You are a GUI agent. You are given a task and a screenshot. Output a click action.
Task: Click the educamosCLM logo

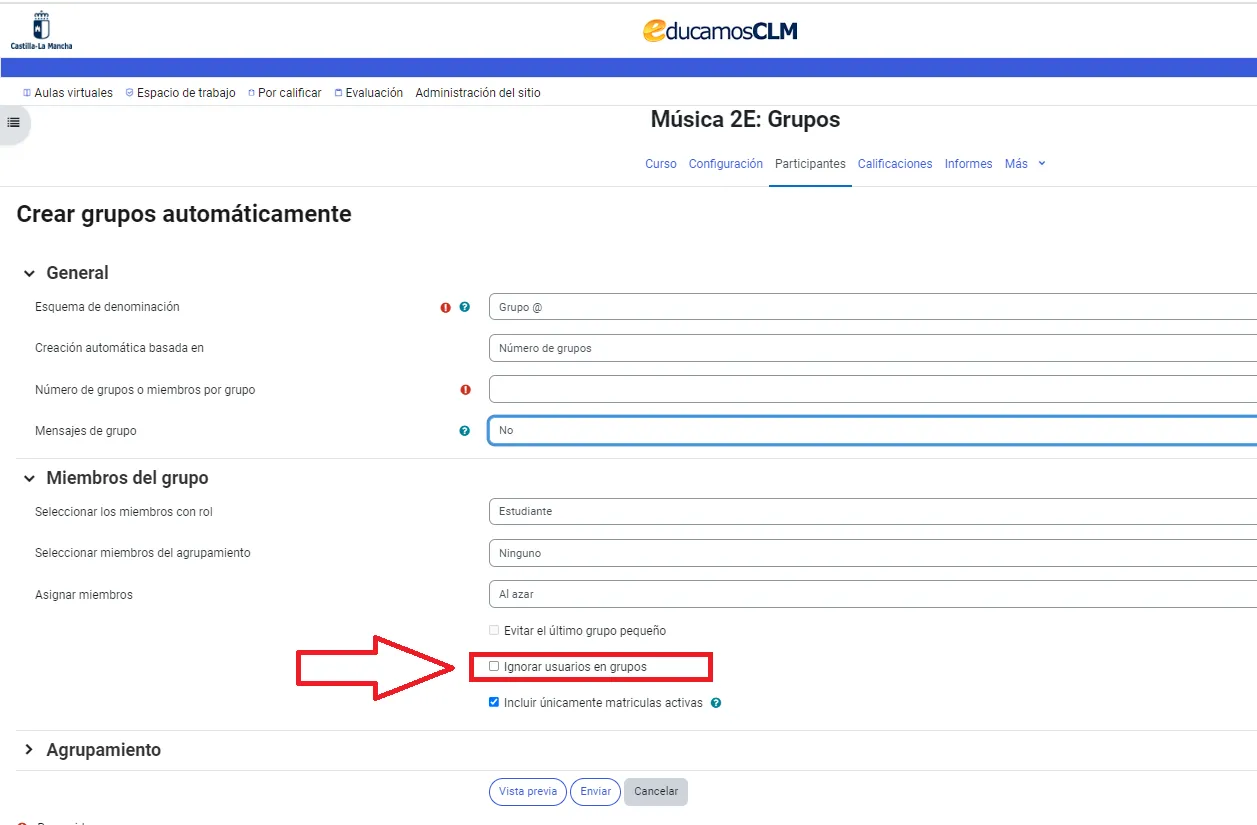tap(720, 31)
